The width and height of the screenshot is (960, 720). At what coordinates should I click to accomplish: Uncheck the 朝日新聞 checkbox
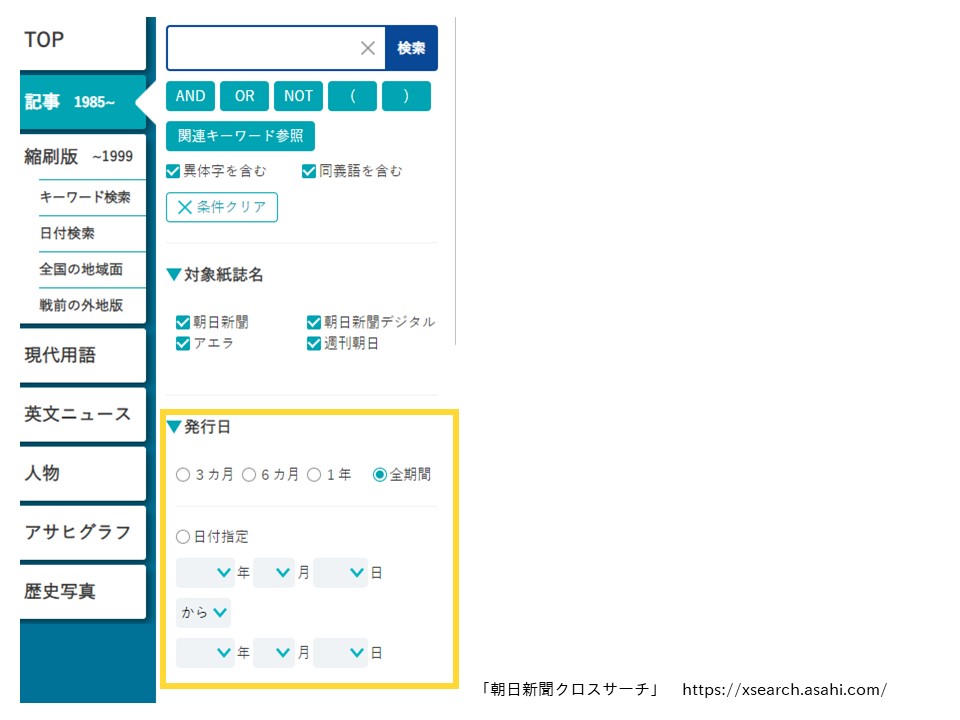pos(182,322)
